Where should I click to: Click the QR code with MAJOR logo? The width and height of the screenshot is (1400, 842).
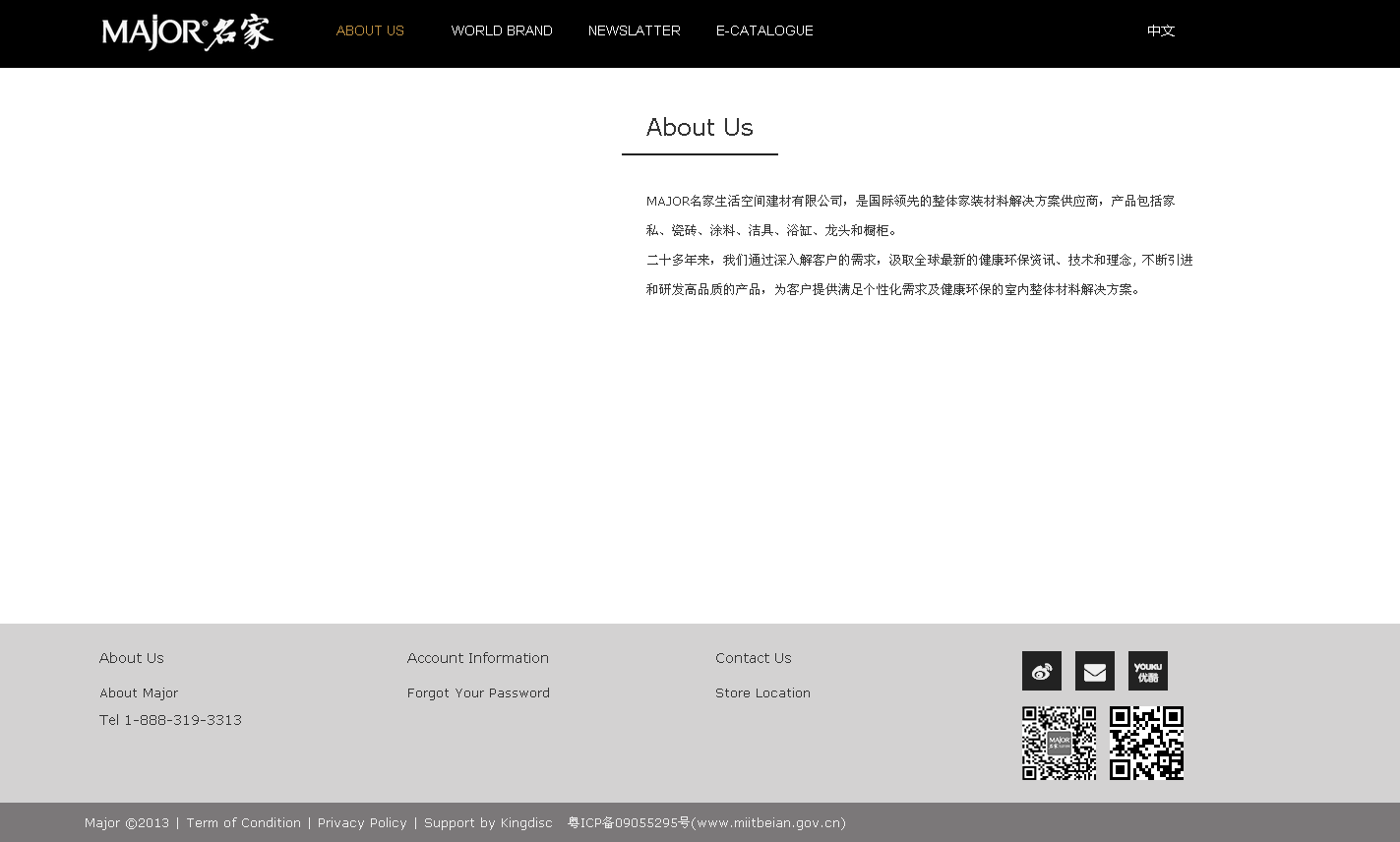1059,743
